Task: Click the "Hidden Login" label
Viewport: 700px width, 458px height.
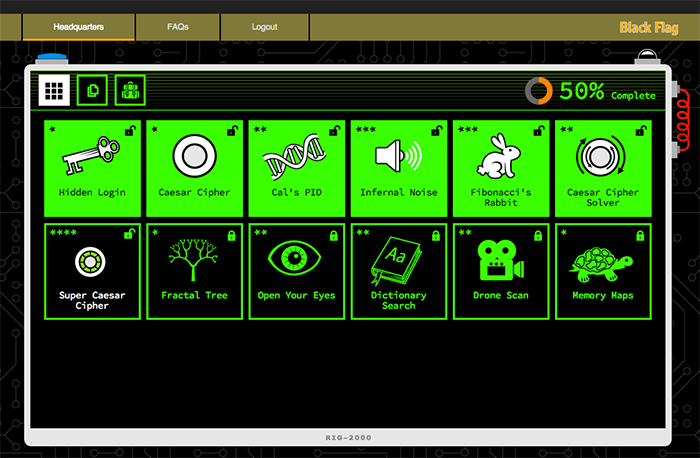Action: pyautogui.click(x=92, y=193)
